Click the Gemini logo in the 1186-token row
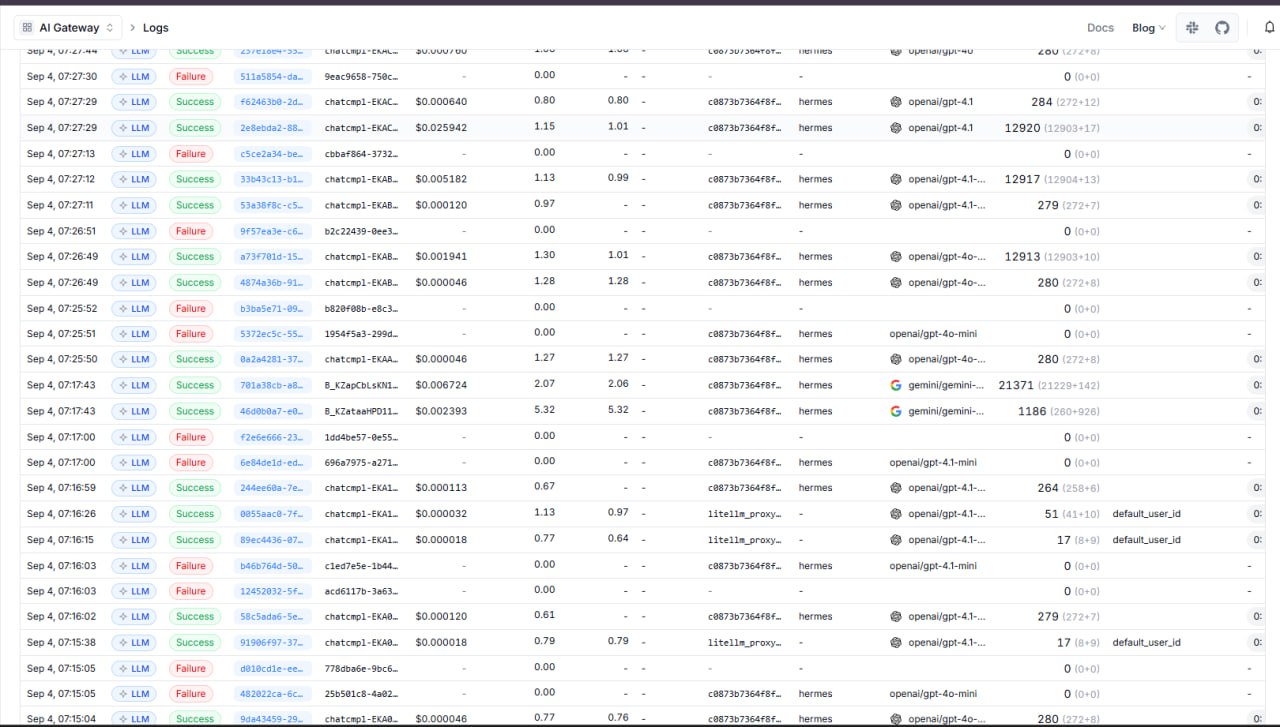The image size is (1280, 727). point(896,411)
